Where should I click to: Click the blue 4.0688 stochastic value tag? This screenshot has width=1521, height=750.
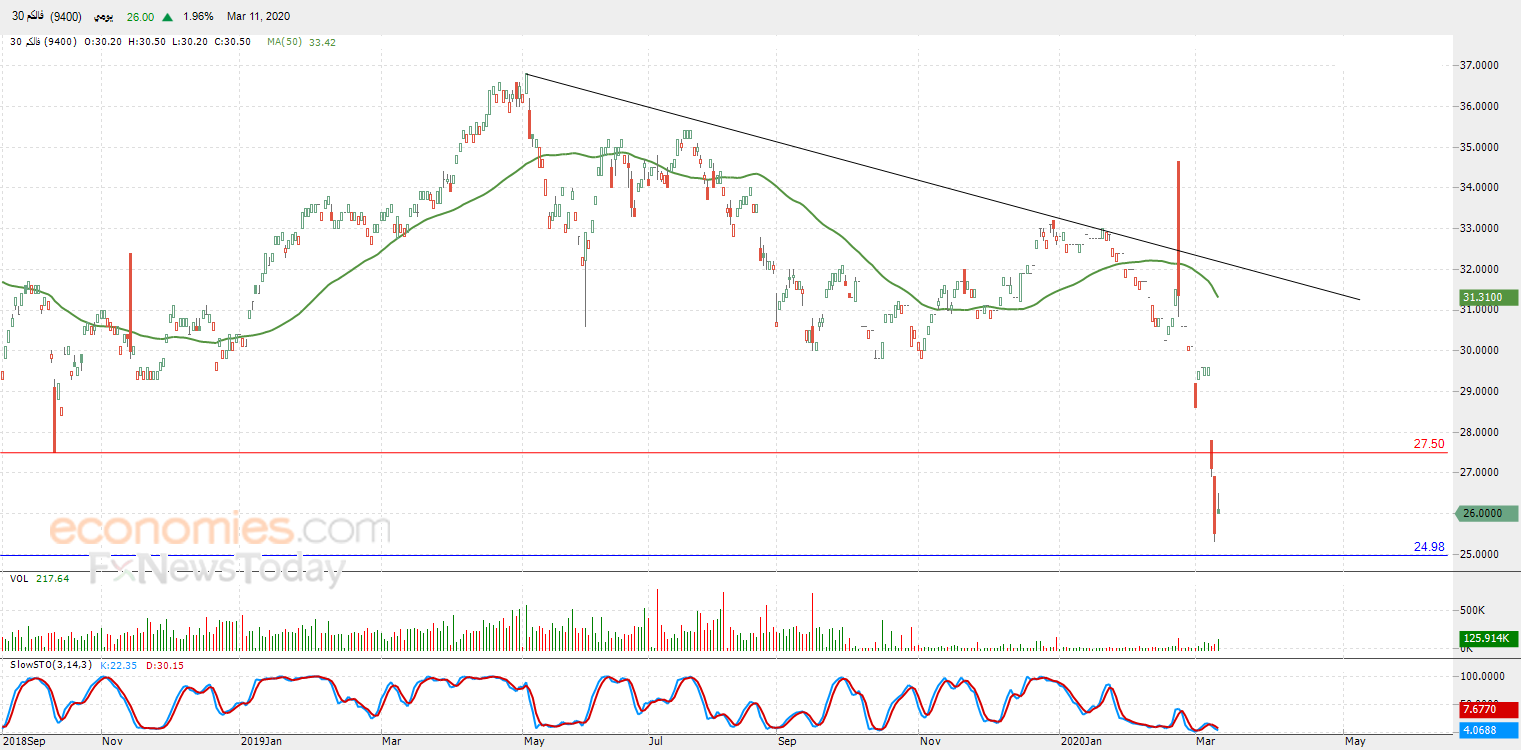point(1488,729)
